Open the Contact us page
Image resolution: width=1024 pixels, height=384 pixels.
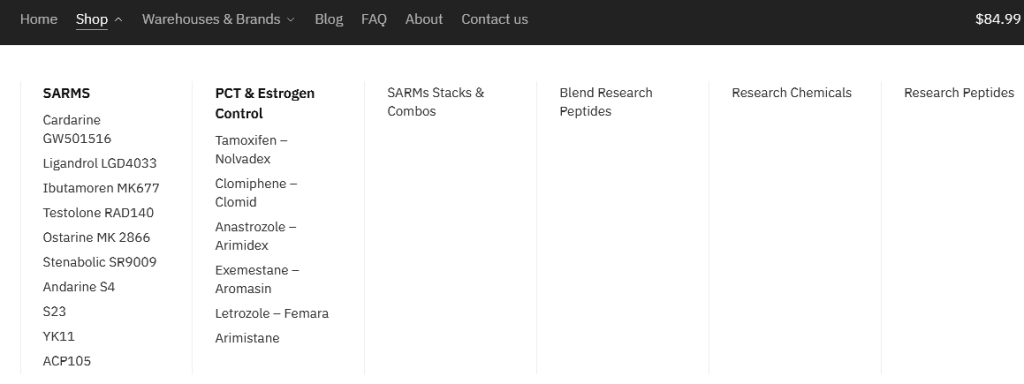point(494,20)
